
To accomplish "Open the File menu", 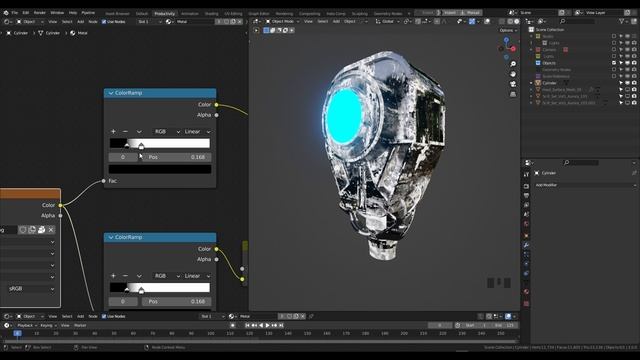I will [x=15, y=13].
